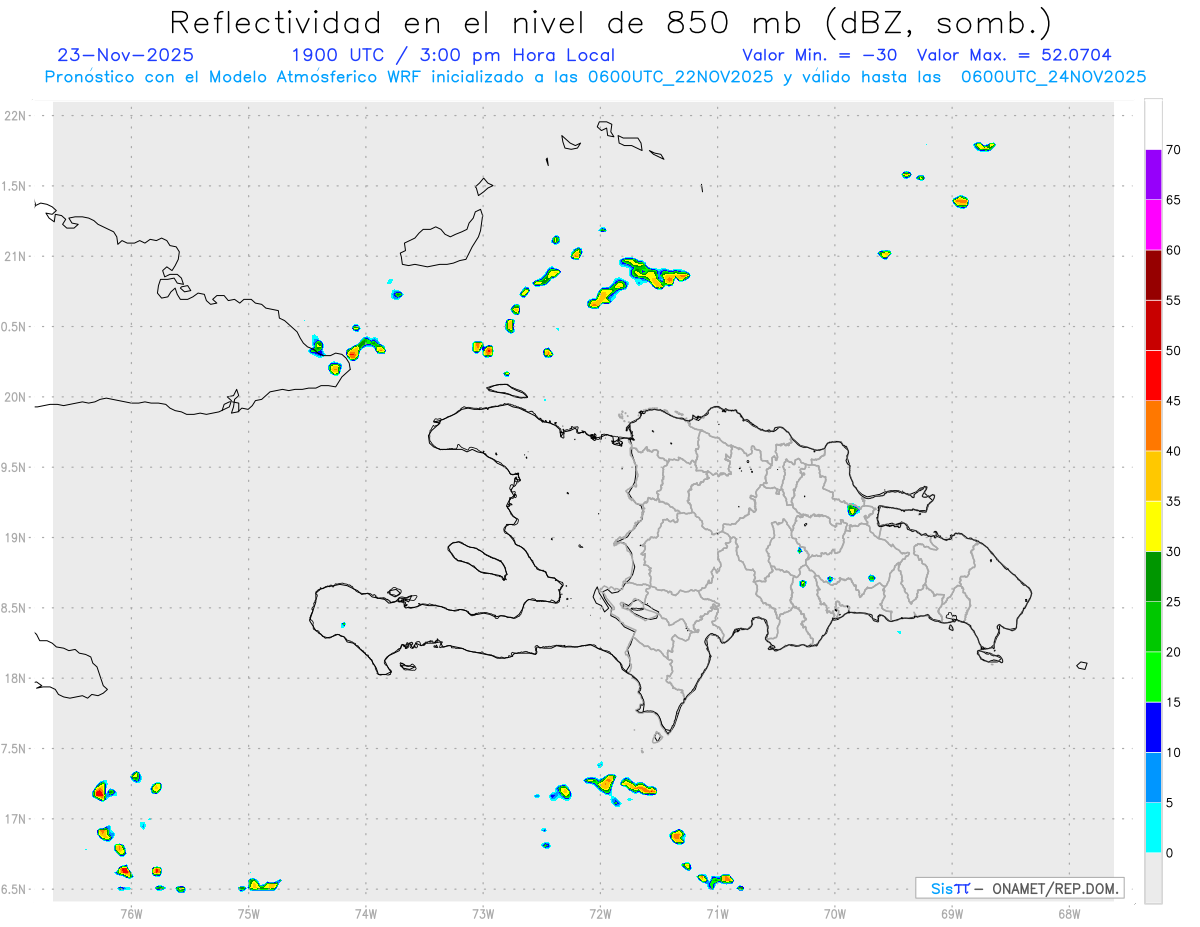Click the dark maroon 55–60 dBZ swatch
Viewport: 1200px width, 927px height.
pyautogui.click(x=1153, y=275)
